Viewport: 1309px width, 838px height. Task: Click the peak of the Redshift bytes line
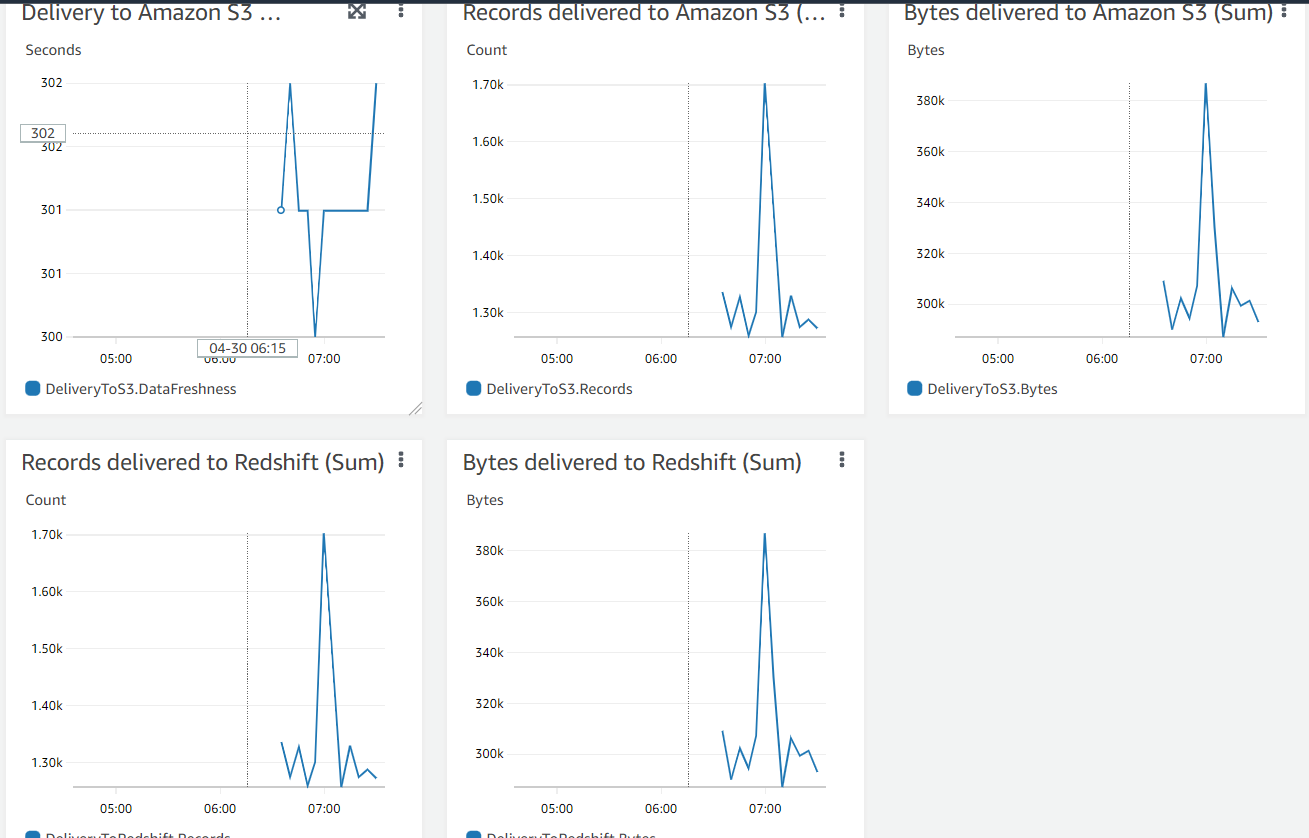[765, 534]
